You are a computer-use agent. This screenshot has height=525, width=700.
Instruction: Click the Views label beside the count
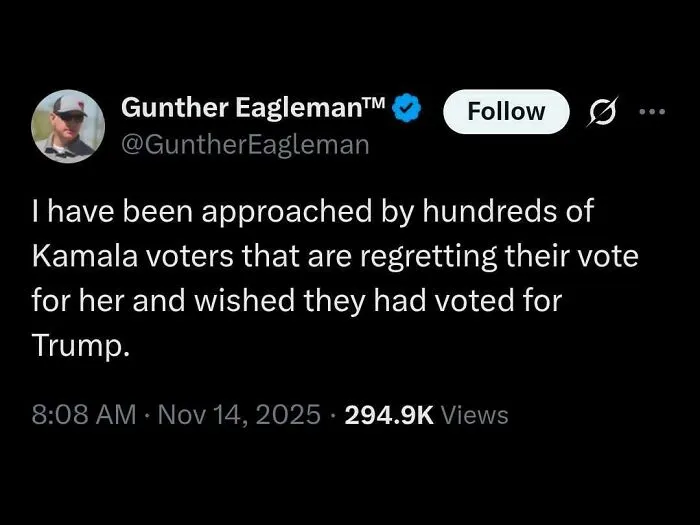coord(475,415)
